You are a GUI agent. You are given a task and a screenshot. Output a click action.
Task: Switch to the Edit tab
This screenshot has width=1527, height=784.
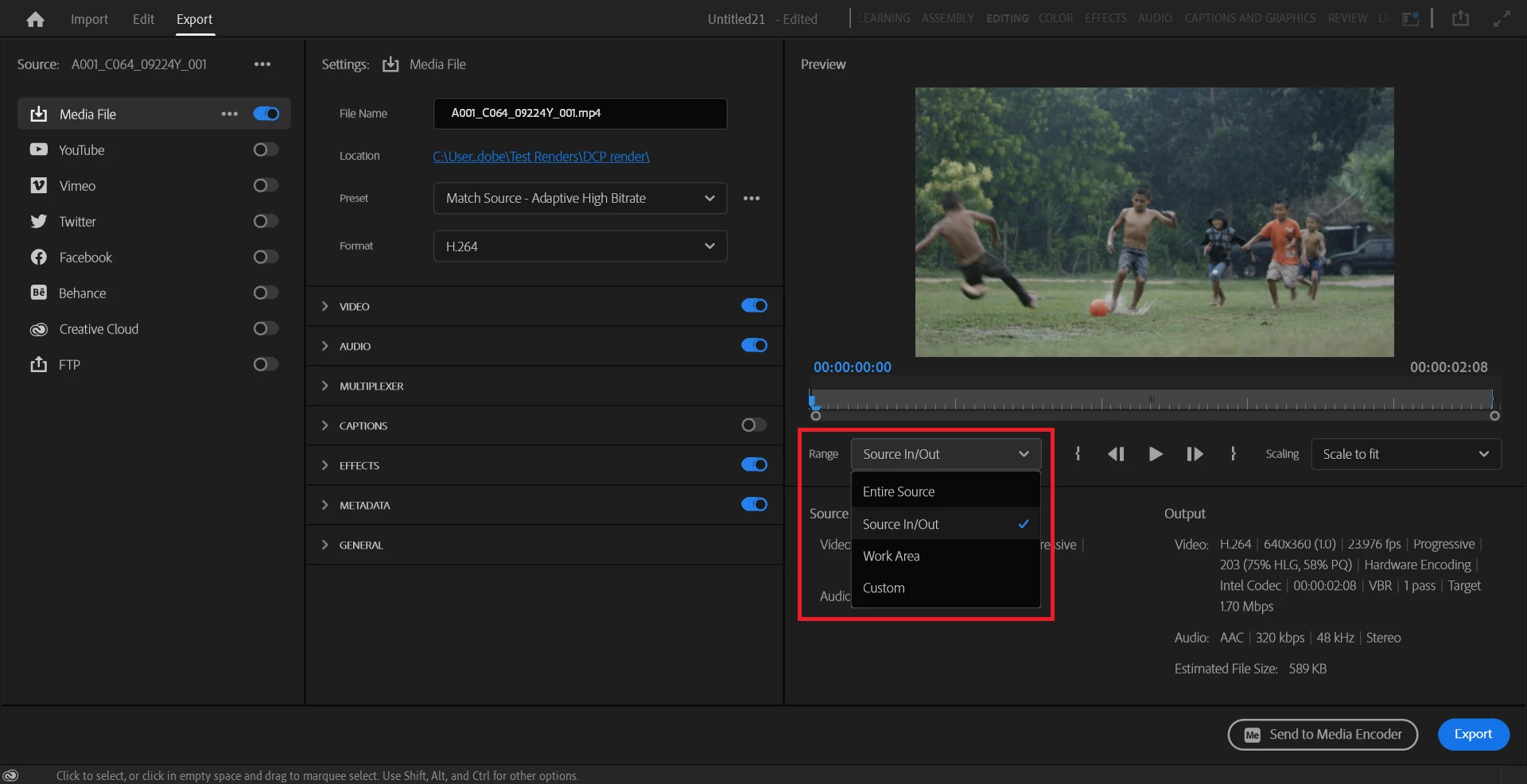click(x=143, y=19)
